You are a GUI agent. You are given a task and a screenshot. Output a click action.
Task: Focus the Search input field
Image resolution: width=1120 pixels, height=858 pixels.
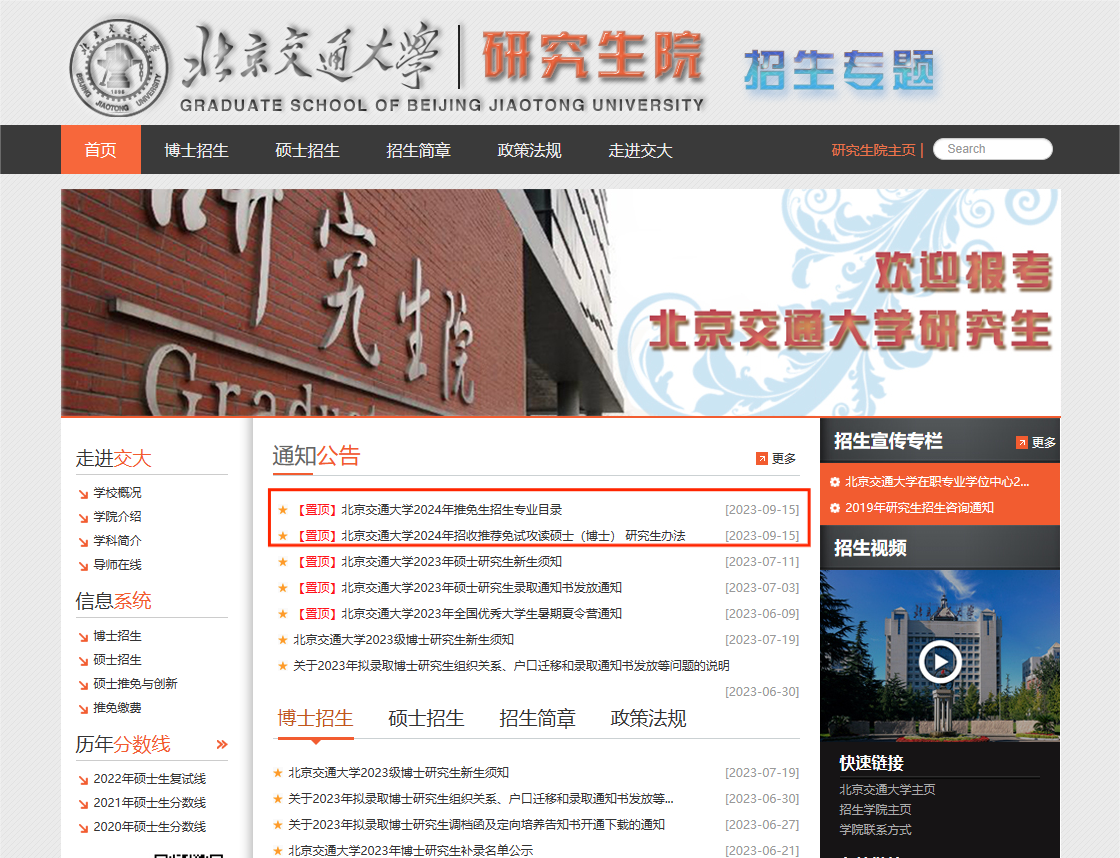[x=993, y=149]
